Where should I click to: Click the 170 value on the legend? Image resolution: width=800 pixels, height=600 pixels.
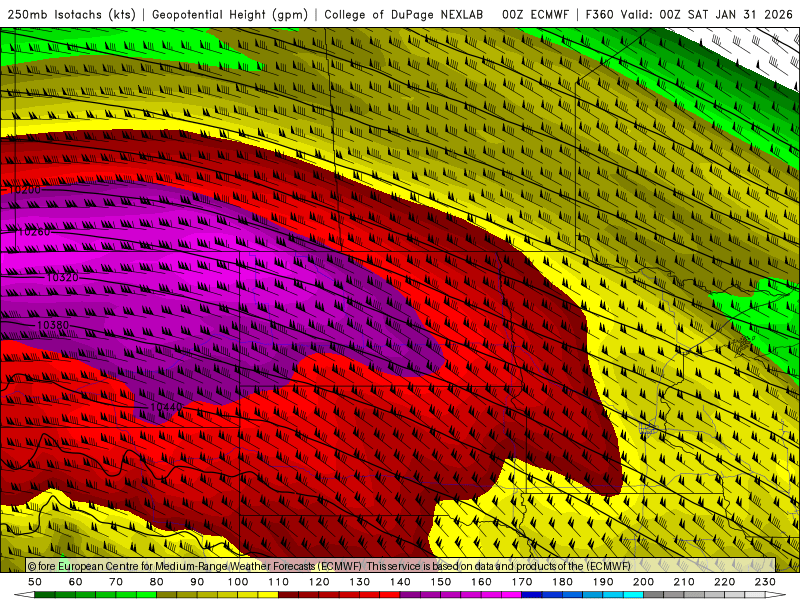522,582
